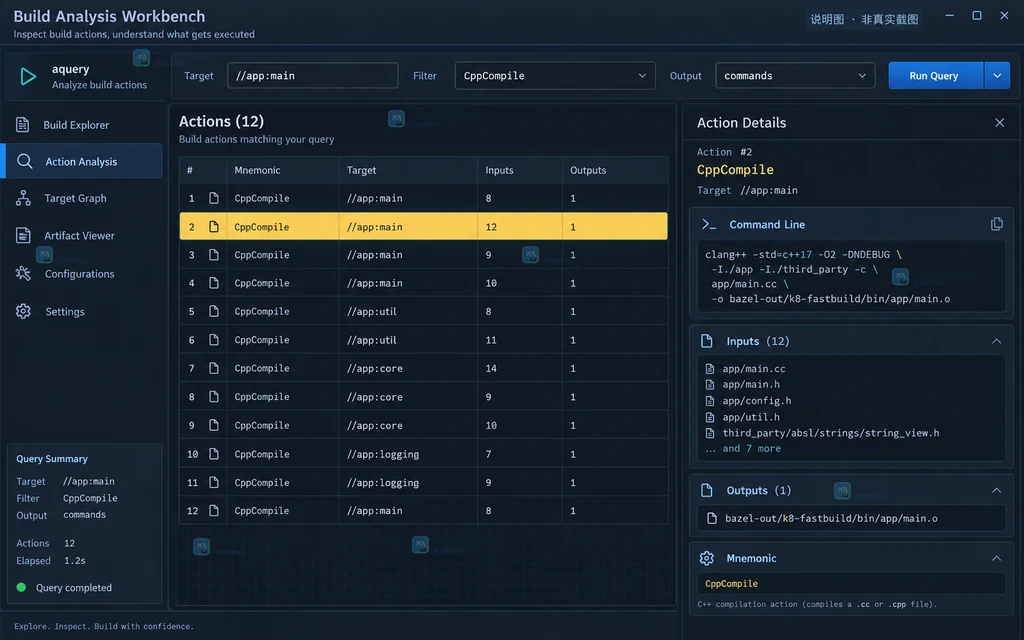Viewport: 1024px width, 640px height.
Task: Click the Run Query button
Action: pyautogui.click(x=935, y=76)
